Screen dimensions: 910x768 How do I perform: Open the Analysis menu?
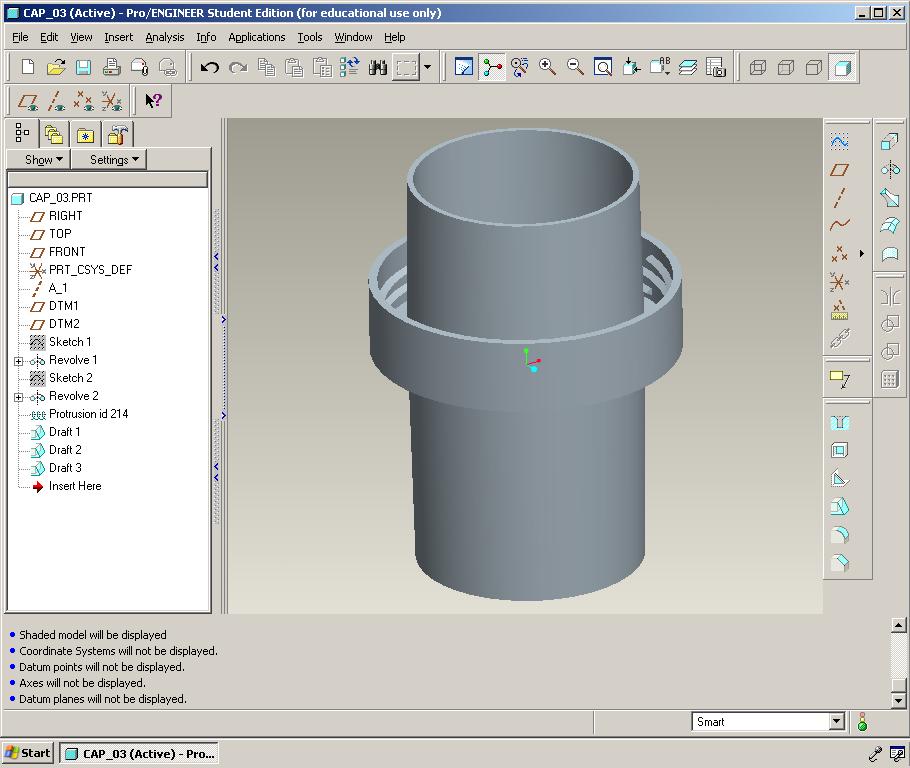[x=164, y=37]
